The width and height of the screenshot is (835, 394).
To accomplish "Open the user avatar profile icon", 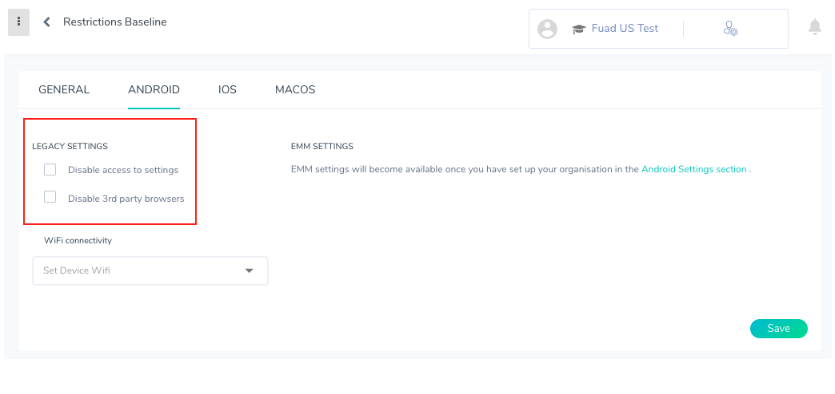I will tap(547, 29).
